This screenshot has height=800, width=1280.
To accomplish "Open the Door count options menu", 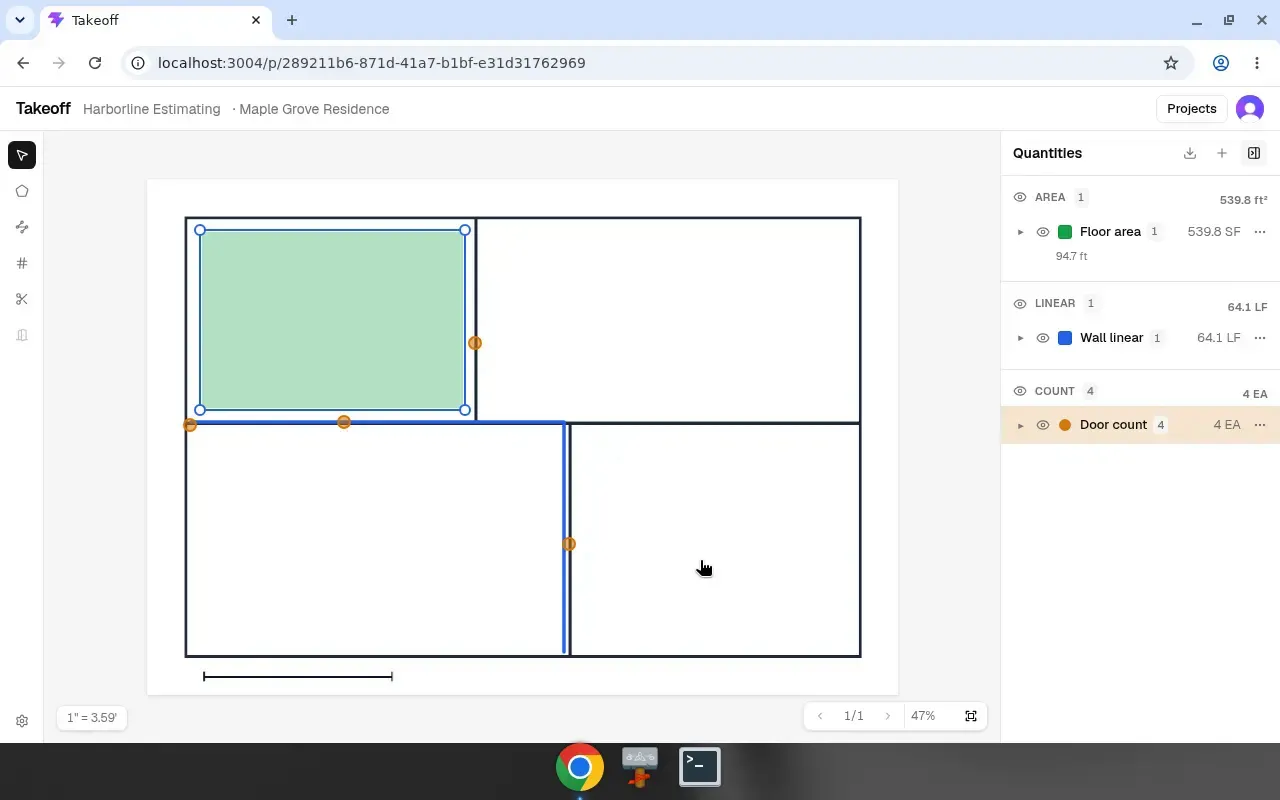I will tap(1260, 425).
